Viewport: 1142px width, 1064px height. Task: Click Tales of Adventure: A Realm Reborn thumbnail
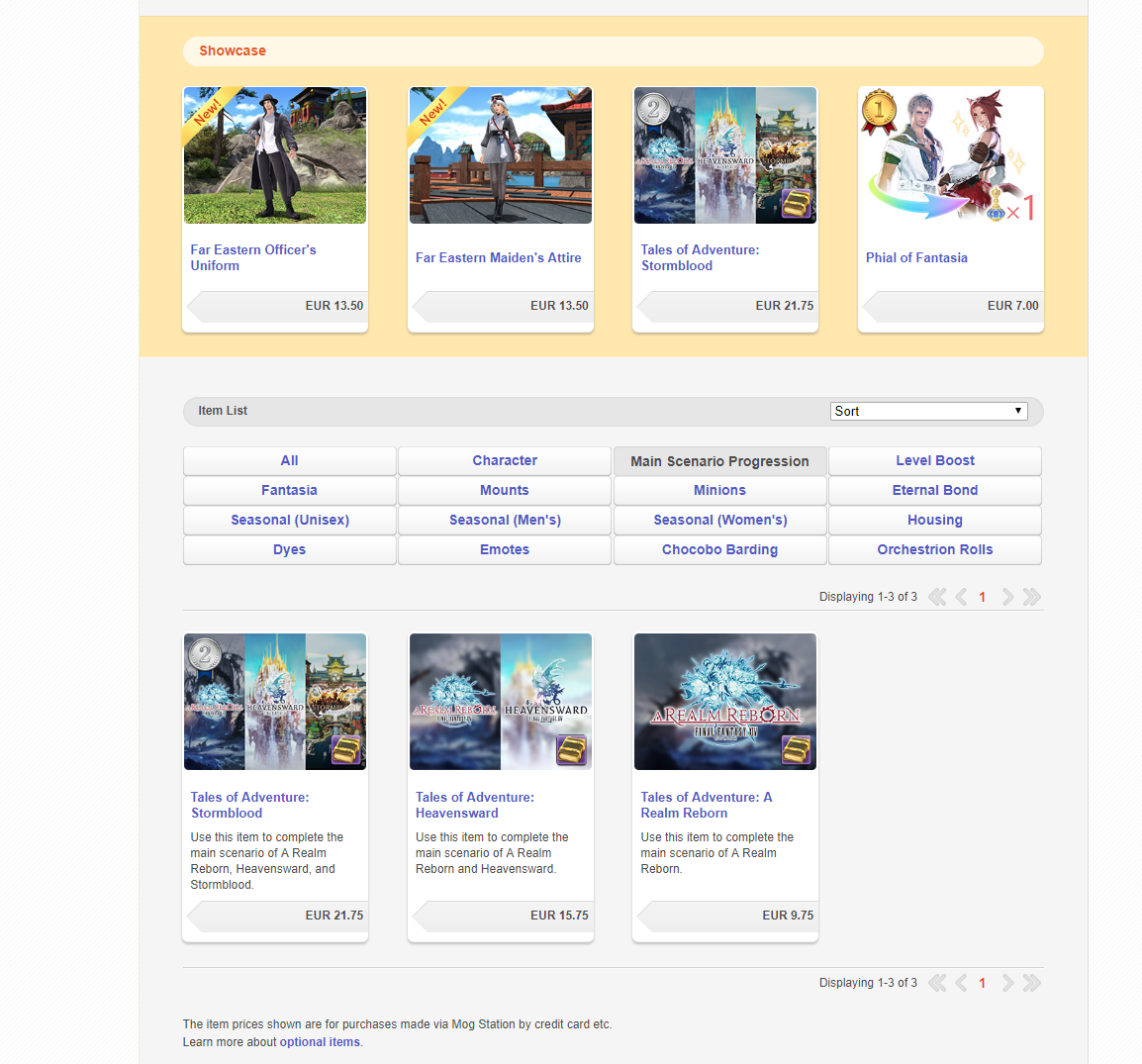click(x=725, y=702)
